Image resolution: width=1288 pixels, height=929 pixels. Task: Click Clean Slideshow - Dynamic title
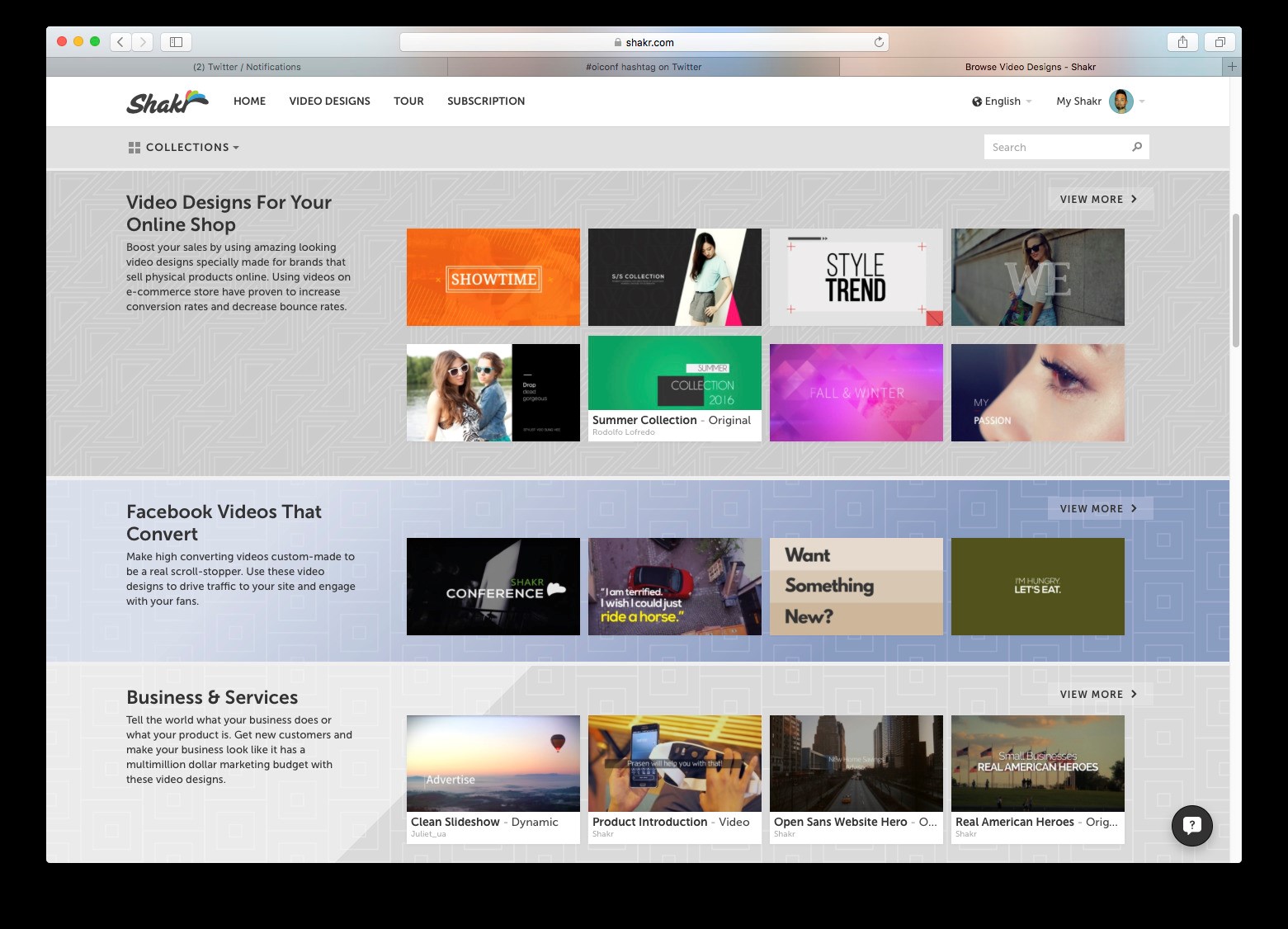(x=484, y=822)
